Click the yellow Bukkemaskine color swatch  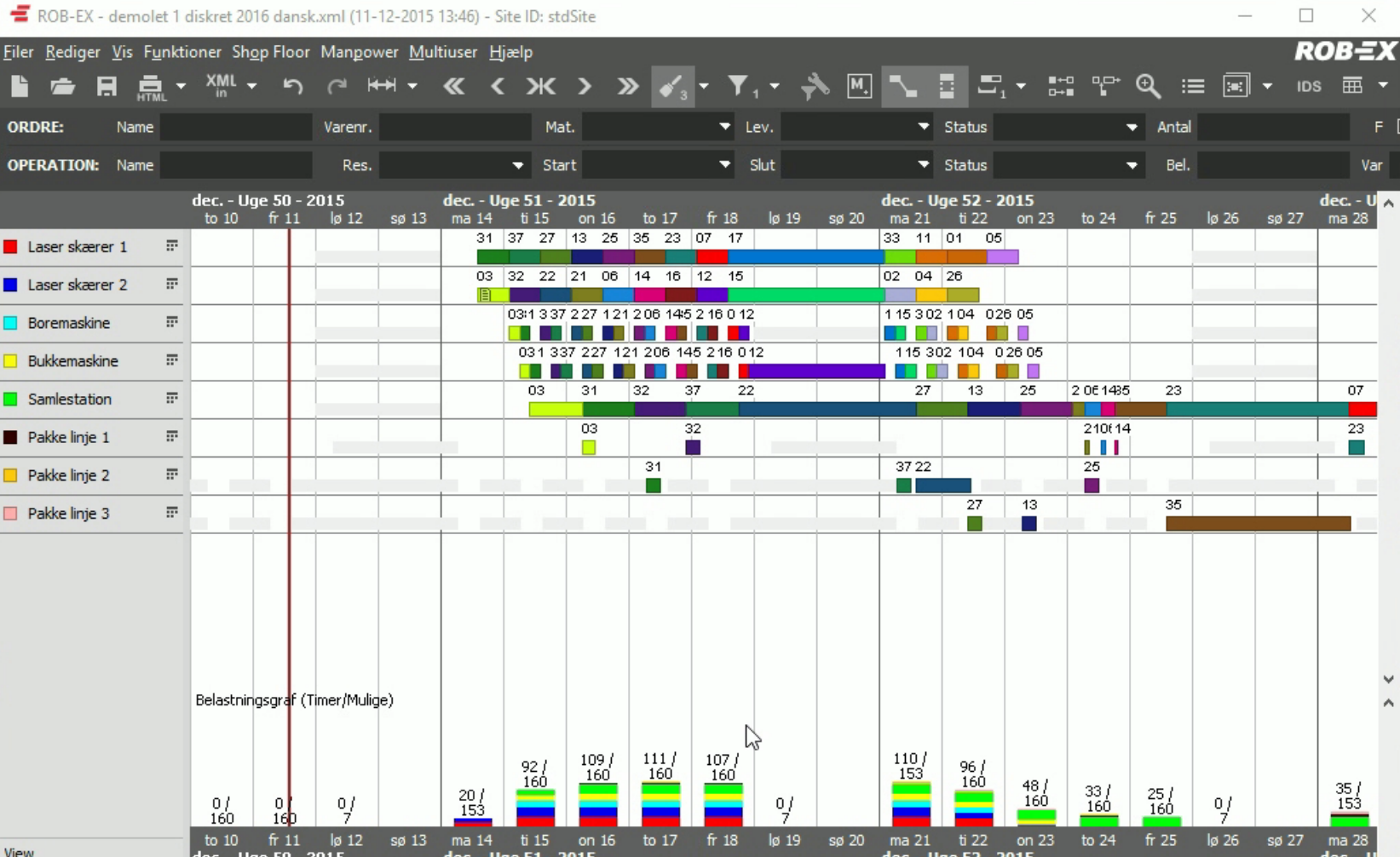[11, 361]
